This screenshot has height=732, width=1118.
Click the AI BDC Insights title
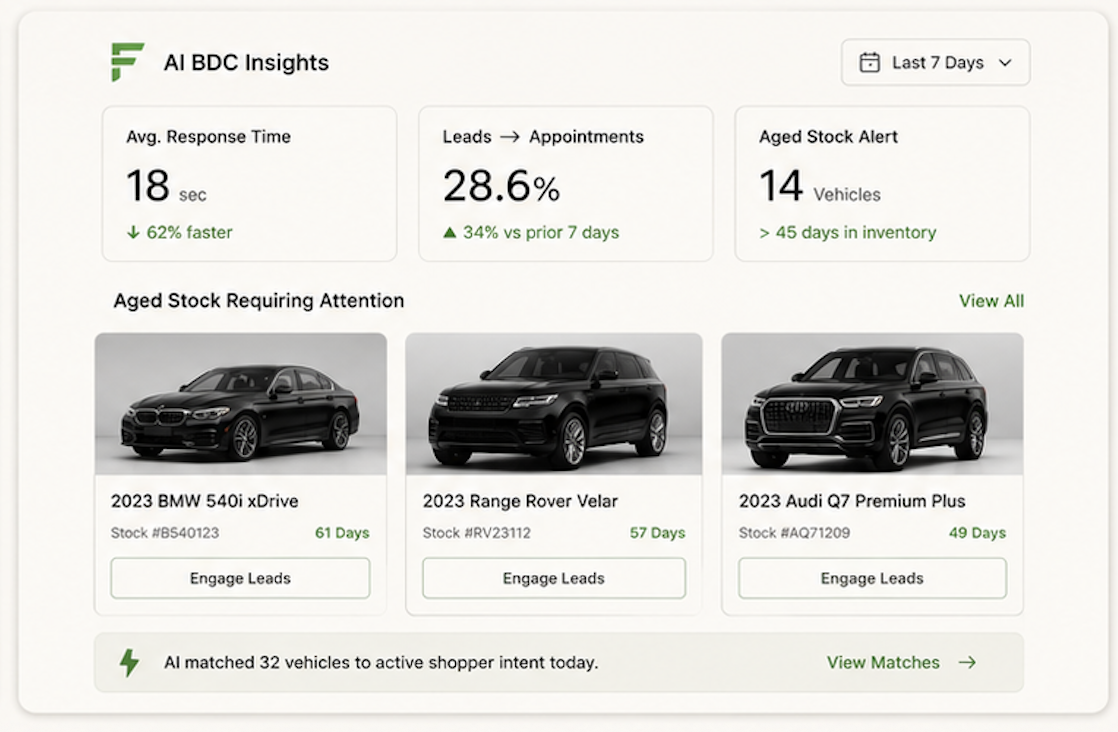(246, 63)
